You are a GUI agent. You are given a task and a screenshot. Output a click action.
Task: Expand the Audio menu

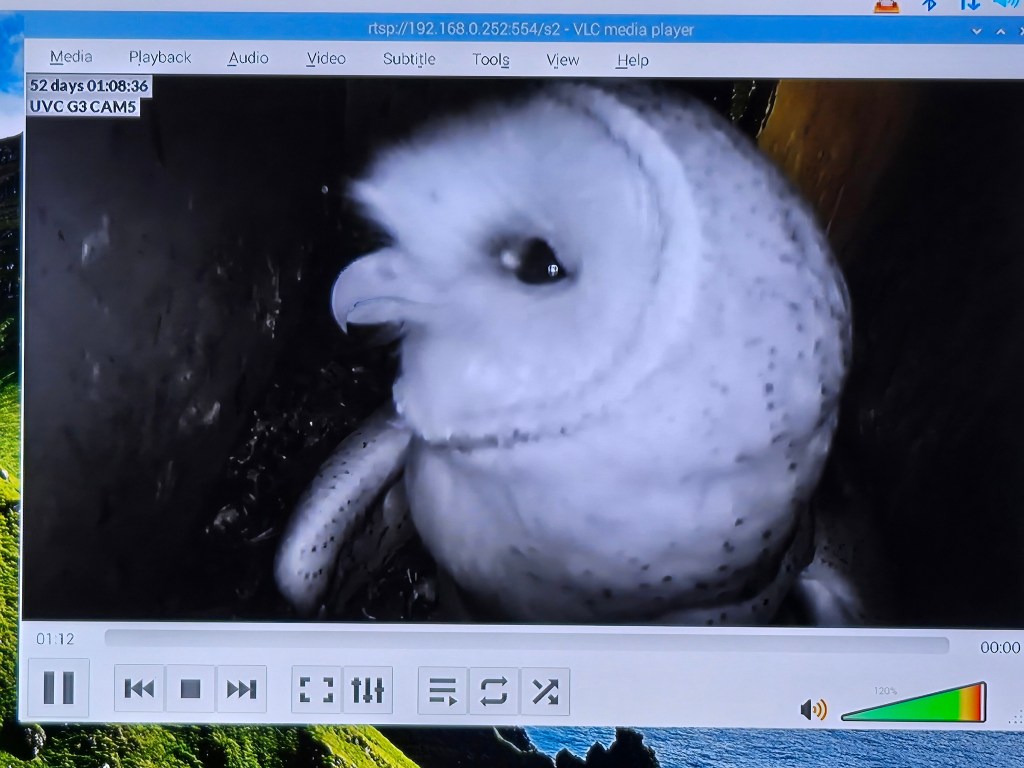(248, 58)
